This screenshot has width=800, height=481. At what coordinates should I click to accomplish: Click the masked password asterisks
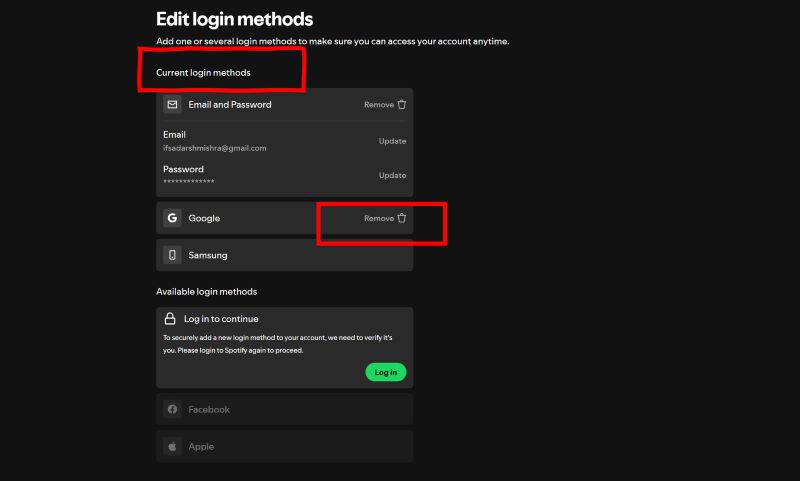(x=189, y=182)
